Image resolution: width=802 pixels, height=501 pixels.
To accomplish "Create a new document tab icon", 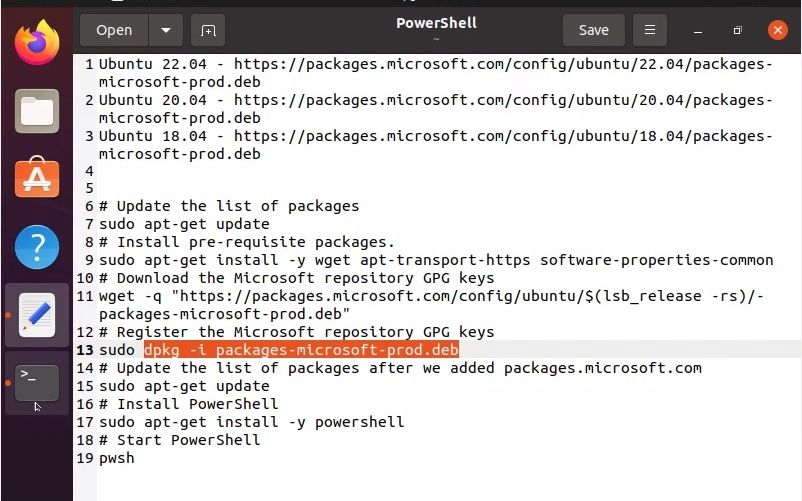I will [208, 30].
